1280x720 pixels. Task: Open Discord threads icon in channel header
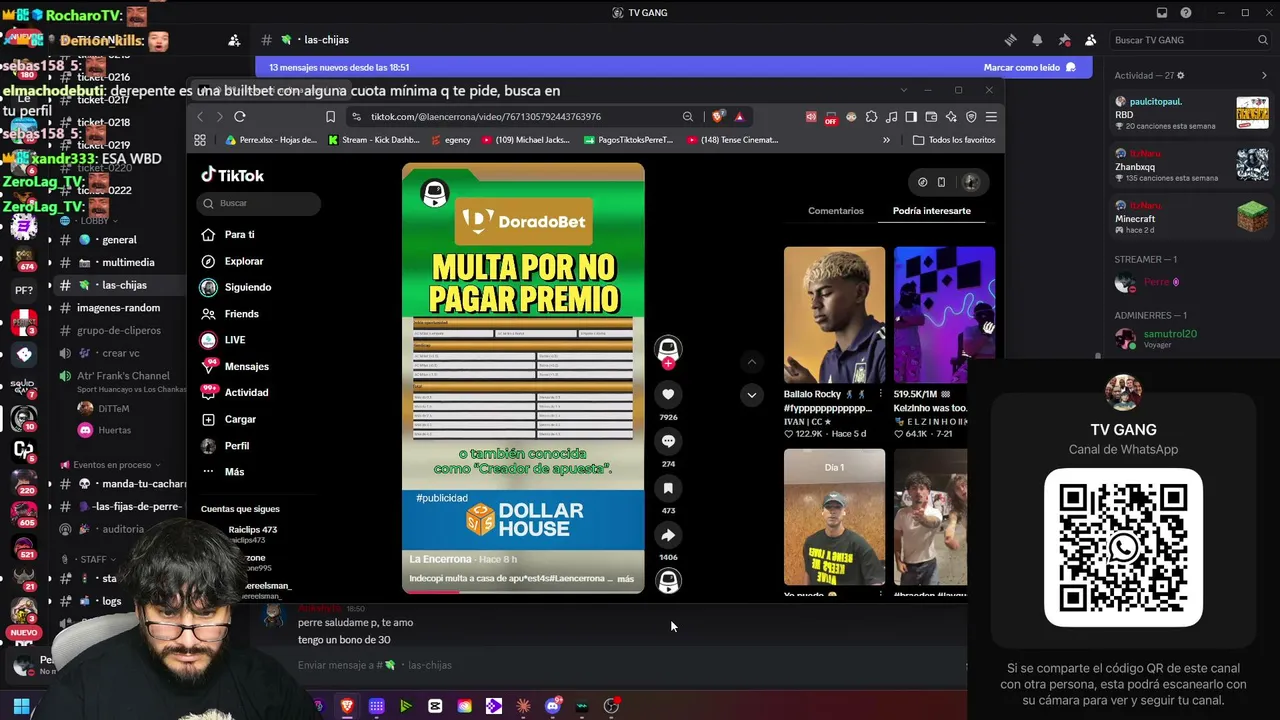pos(1010,40)
